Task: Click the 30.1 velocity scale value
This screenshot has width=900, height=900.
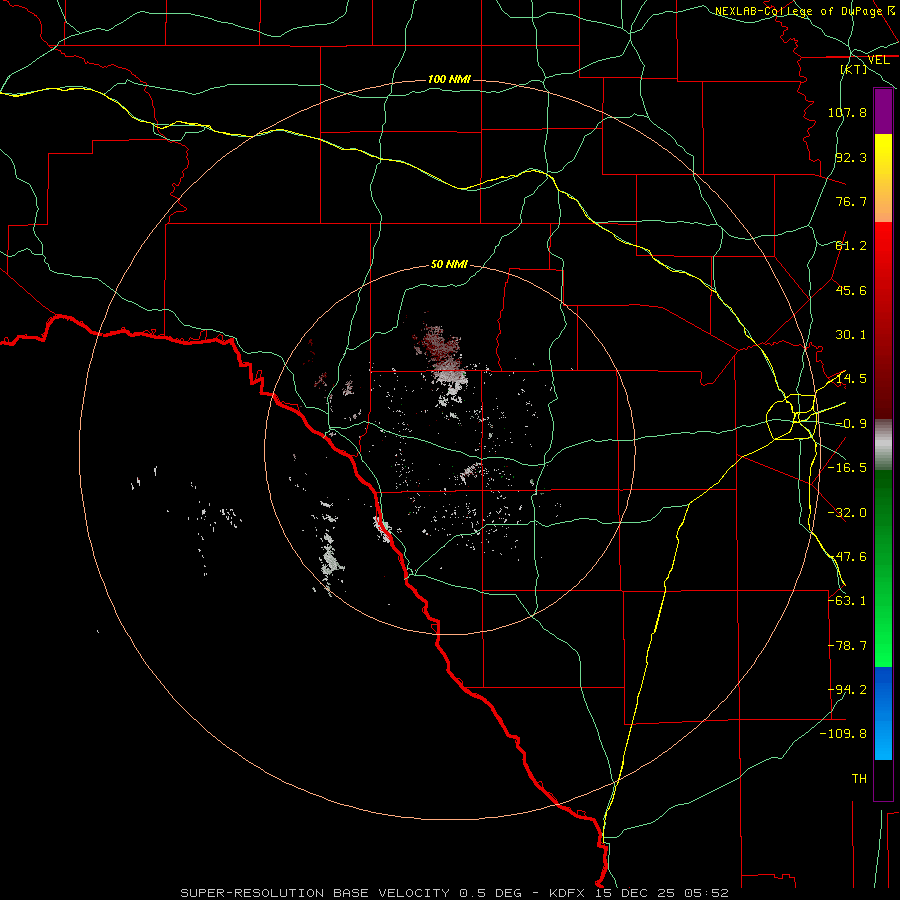Action: 851,335
